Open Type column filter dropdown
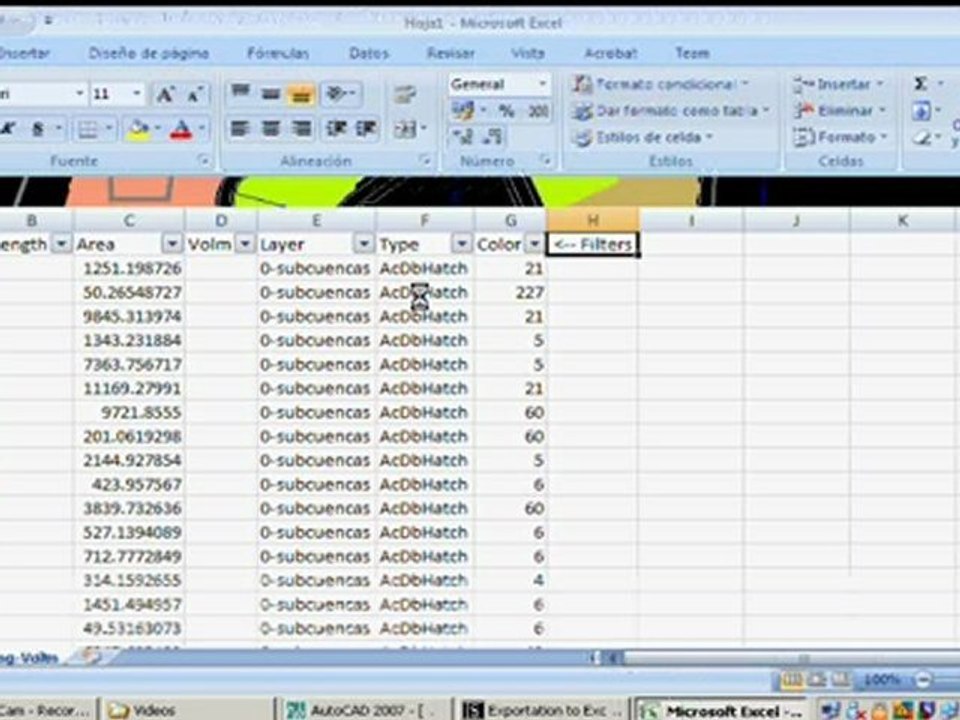Image resolution: width=960 pixels, height=720 pixels. [461, 244]
